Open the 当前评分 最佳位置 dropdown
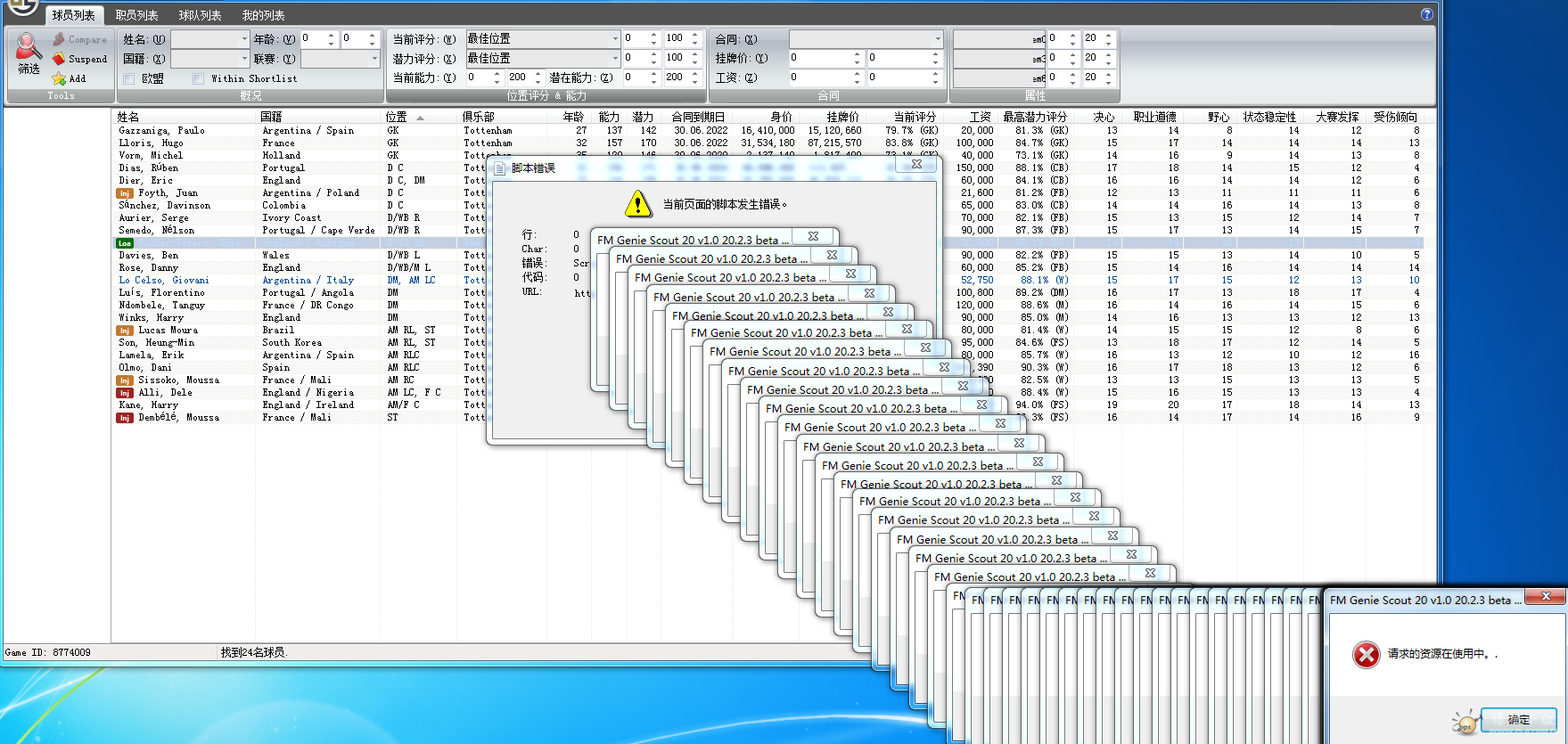 point(615,39)
